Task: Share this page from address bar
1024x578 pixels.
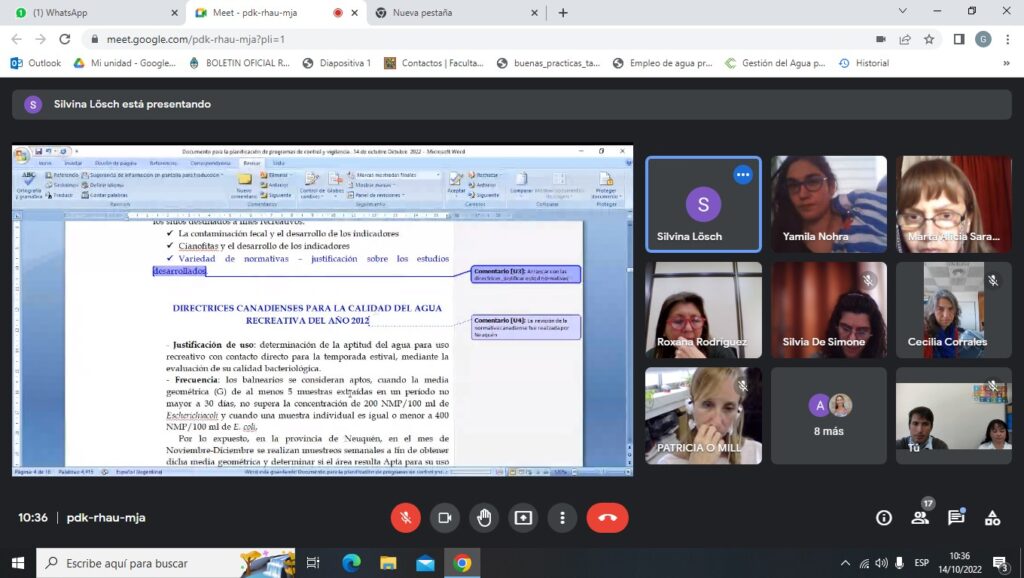Action: click(x=905, y=39)
